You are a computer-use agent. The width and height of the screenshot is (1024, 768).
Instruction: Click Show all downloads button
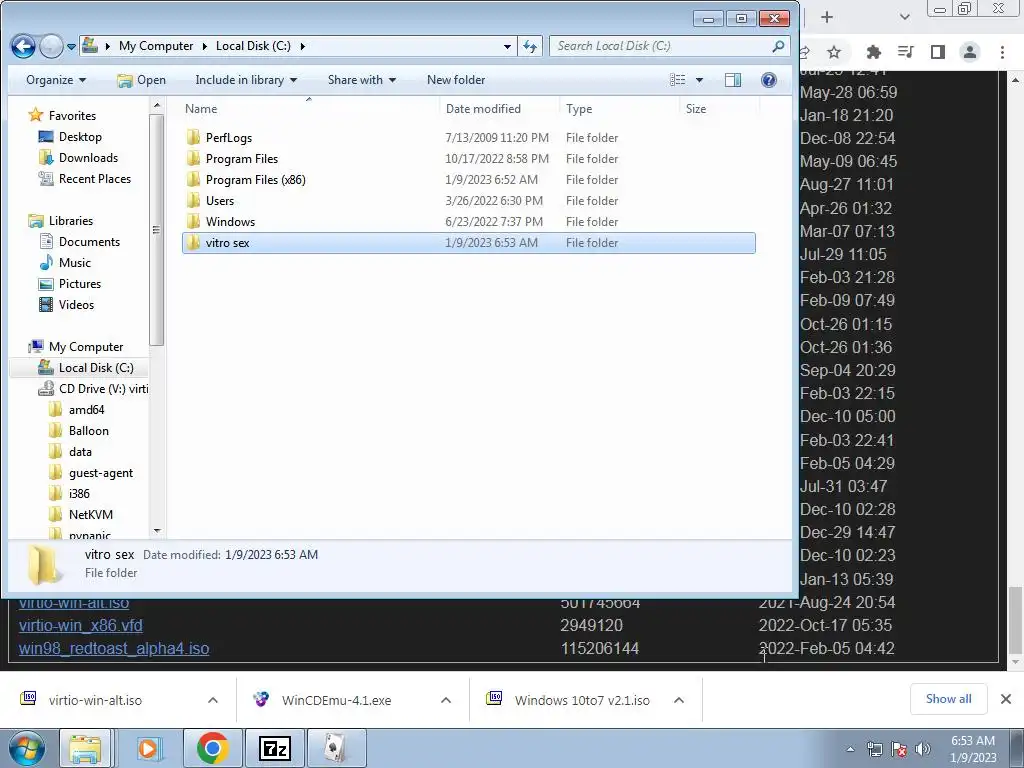pyautogui.click(x=948, y=699)
